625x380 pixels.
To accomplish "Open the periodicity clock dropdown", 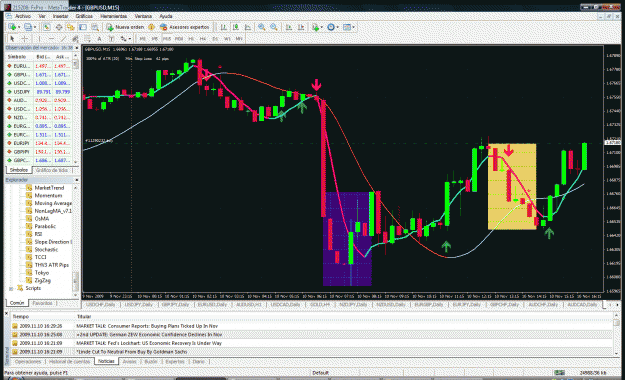I will pyautogui.click(x=332, y=27).
